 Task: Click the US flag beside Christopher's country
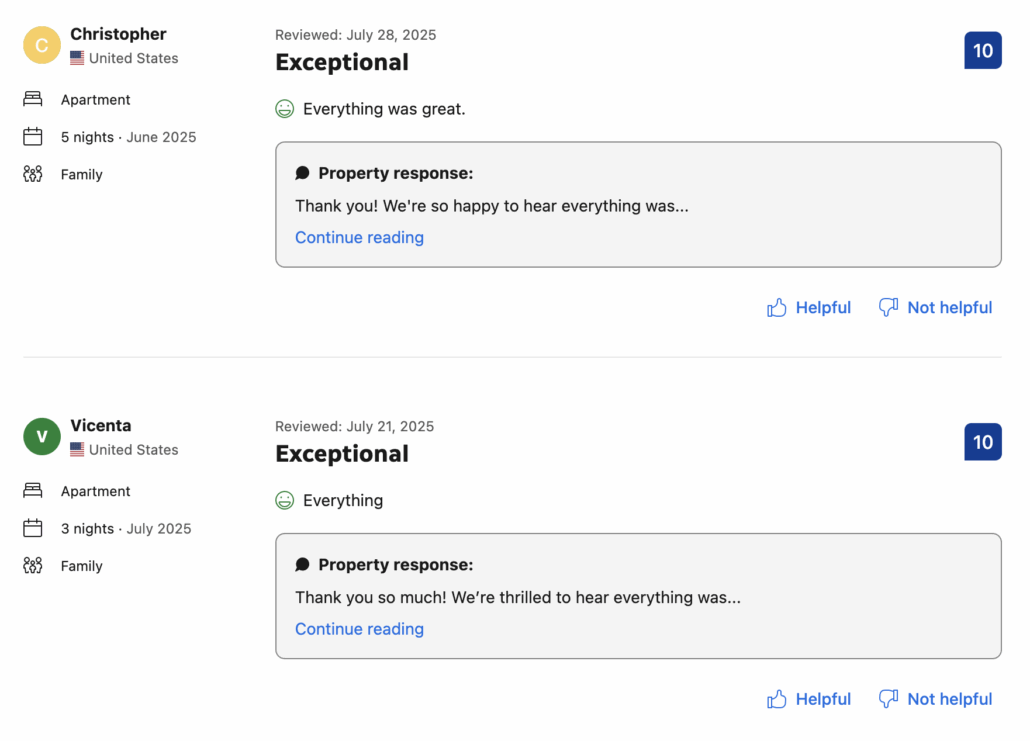click(x=77, y=58)
